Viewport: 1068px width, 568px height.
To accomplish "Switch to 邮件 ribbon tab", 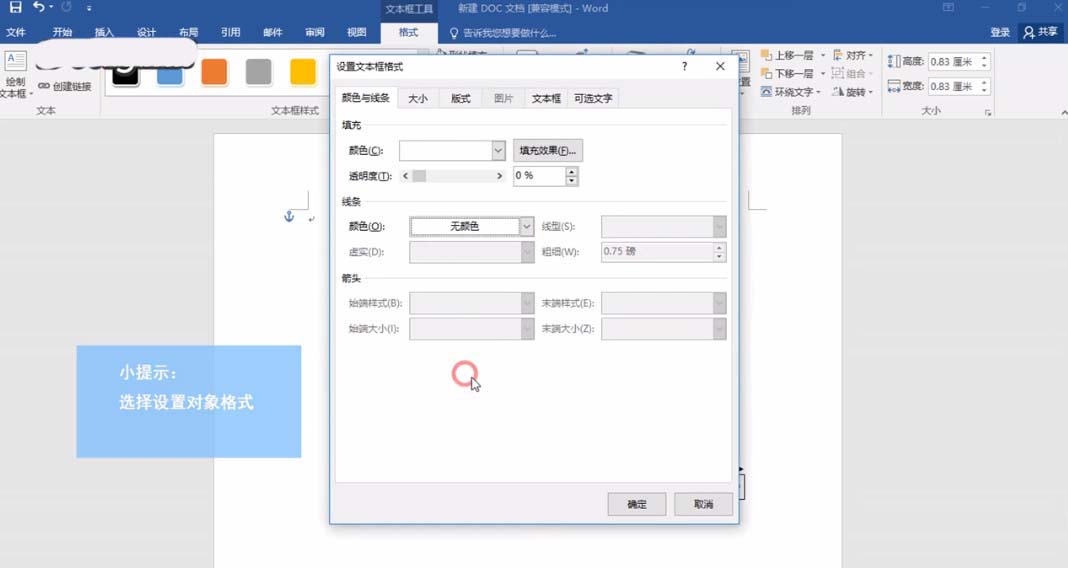I will click(272, 32).
